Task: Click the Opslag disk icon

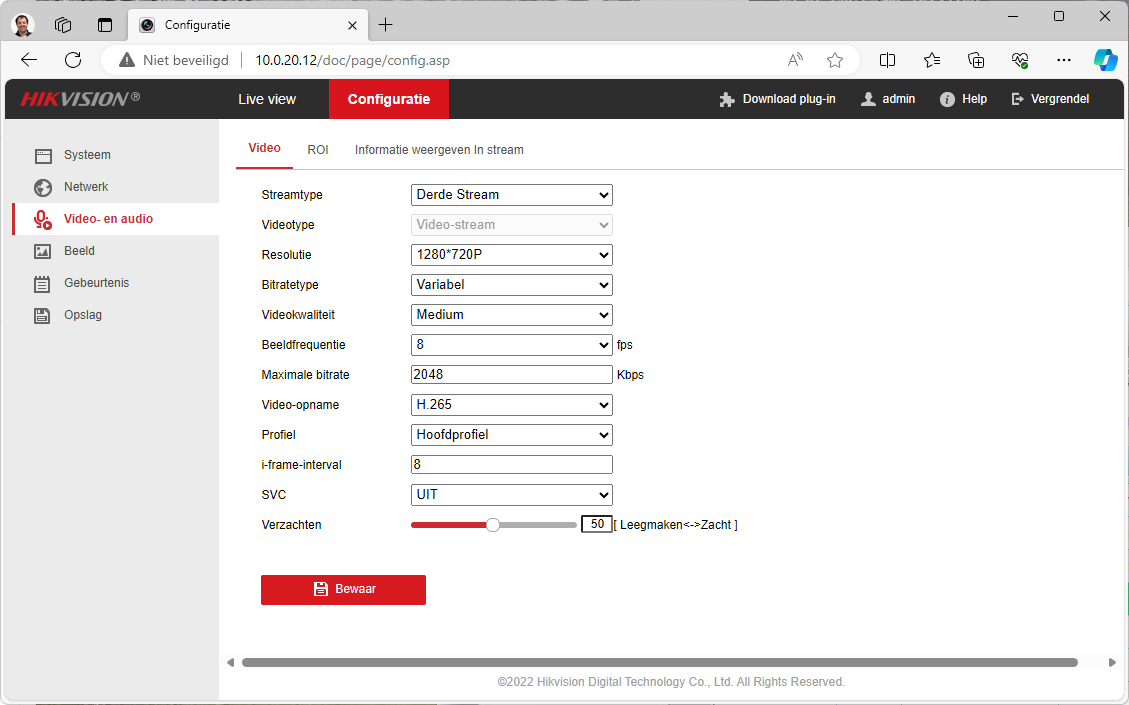Action: (43, 316)
